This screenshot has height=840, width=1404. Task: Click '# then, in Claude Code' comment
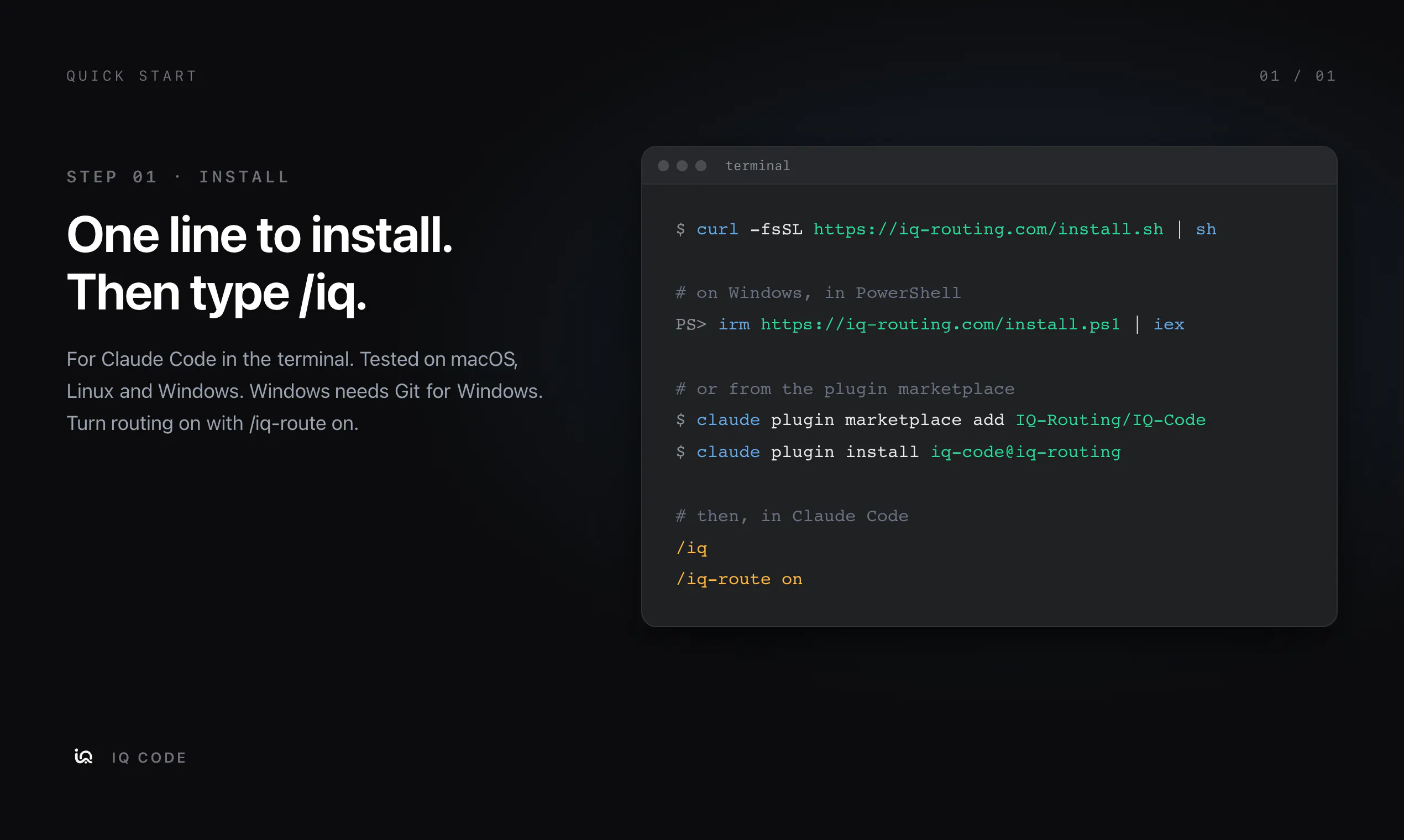[792, 516]
